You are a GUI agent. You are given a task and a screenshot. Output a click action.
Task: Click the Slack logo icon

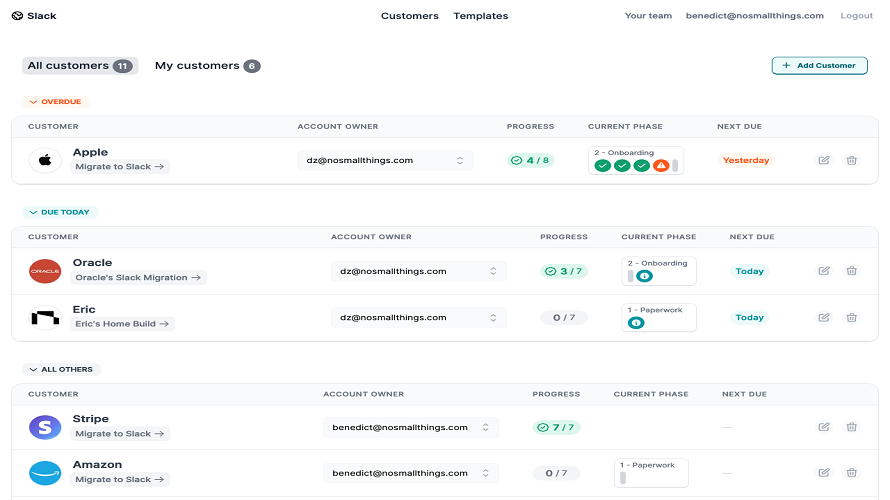18,16
